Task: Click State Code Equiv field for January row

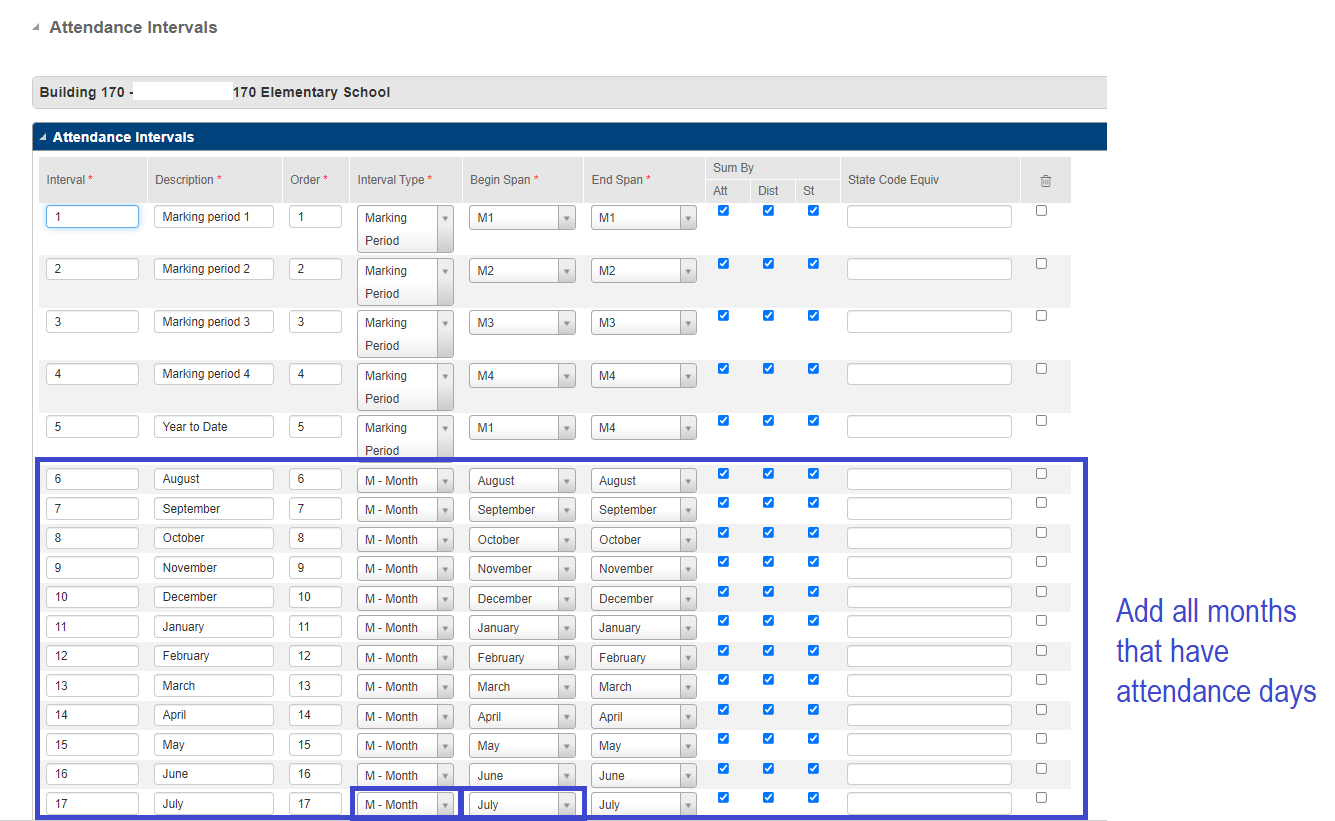Action: pos(928,627)
